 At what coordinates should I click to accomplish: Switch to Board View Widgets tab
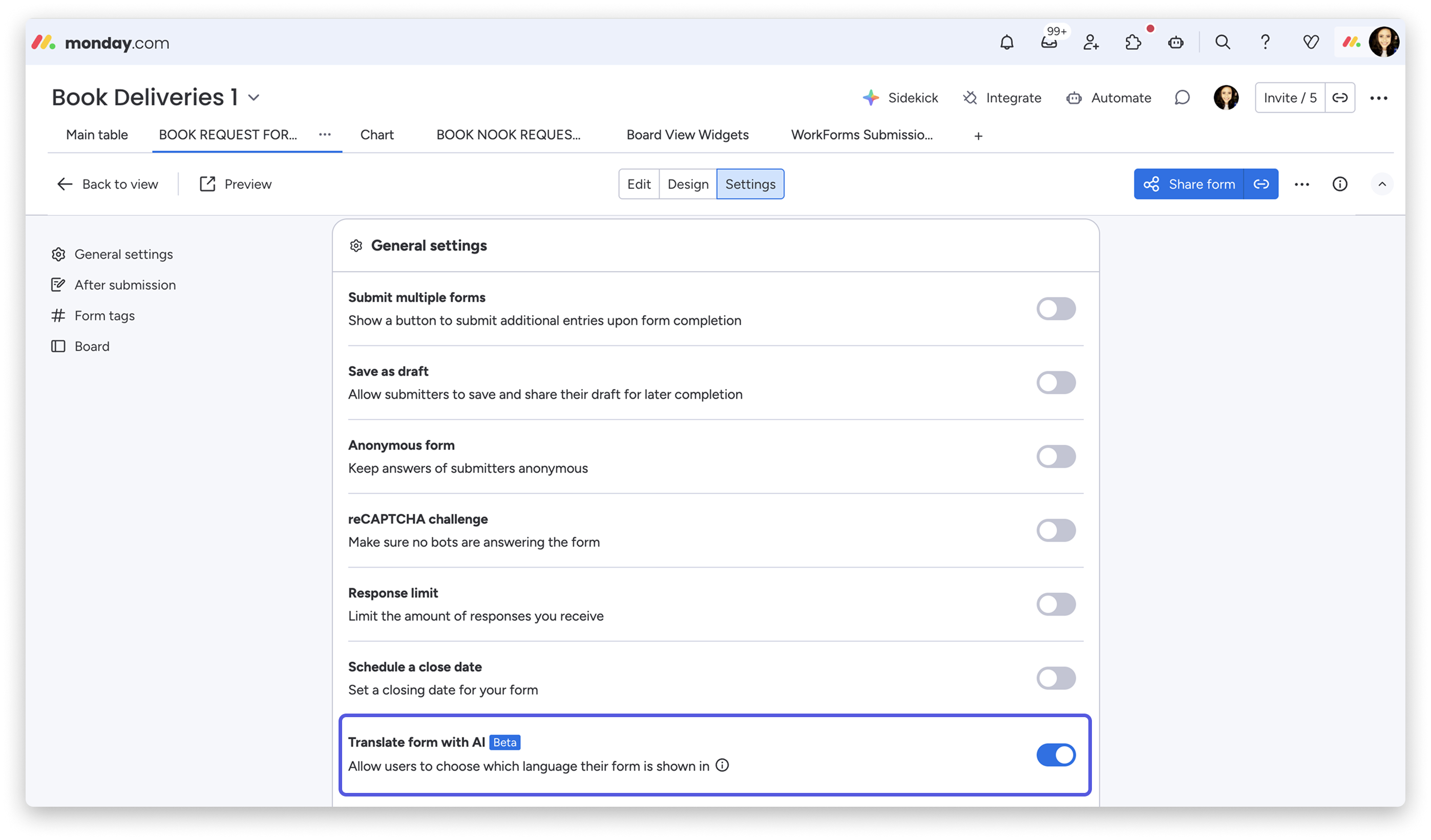coord(688,135)
